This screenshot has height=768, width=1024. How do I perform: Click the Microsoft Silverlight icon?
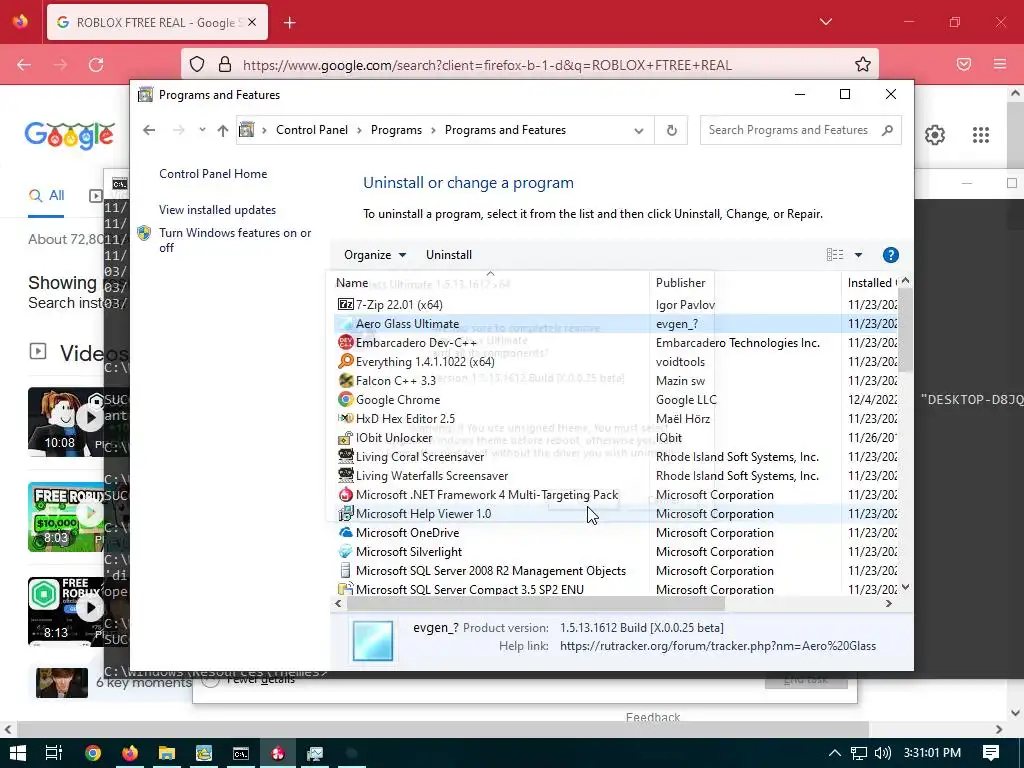[345, 551]
